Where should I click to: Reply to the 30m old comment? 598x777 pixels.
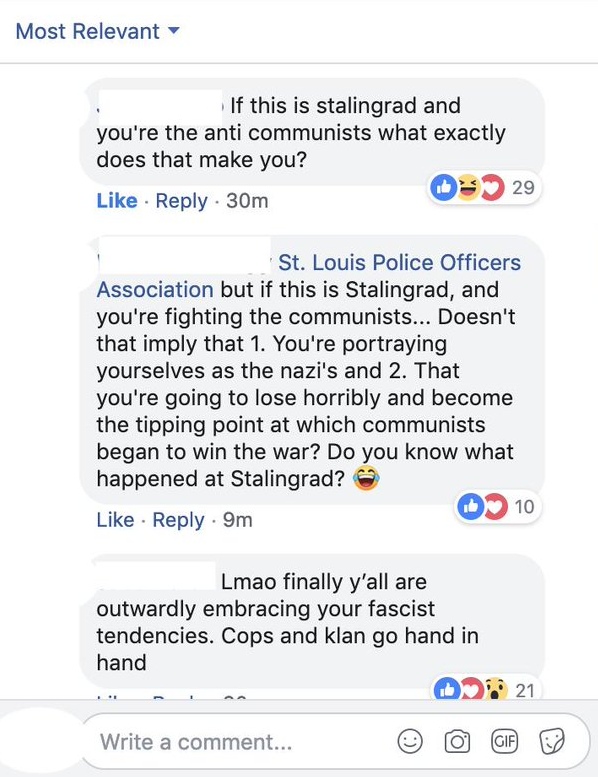pos(181,201)
